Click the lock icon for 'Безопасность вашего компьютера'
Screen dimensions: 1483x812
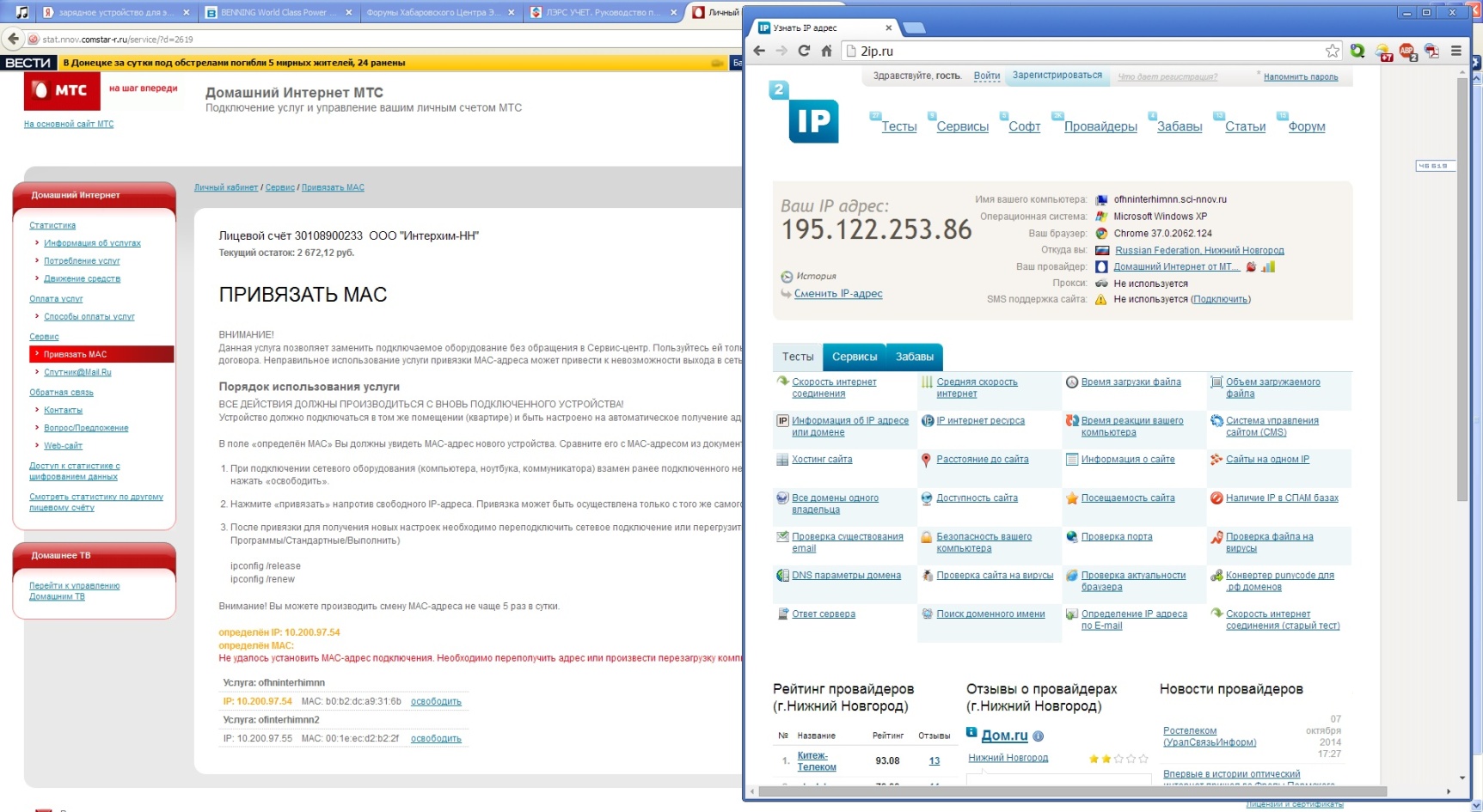pos(927,537)
